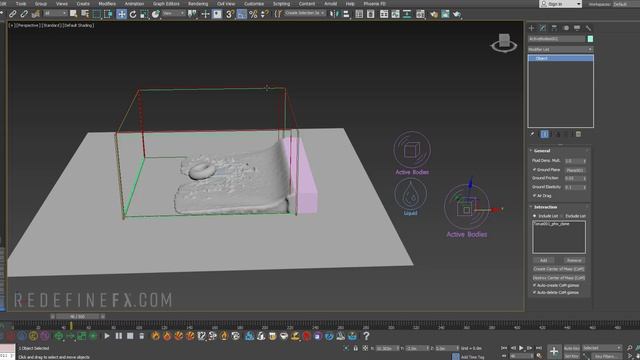Activate the Rotate tool

click(x=133, y=14)
